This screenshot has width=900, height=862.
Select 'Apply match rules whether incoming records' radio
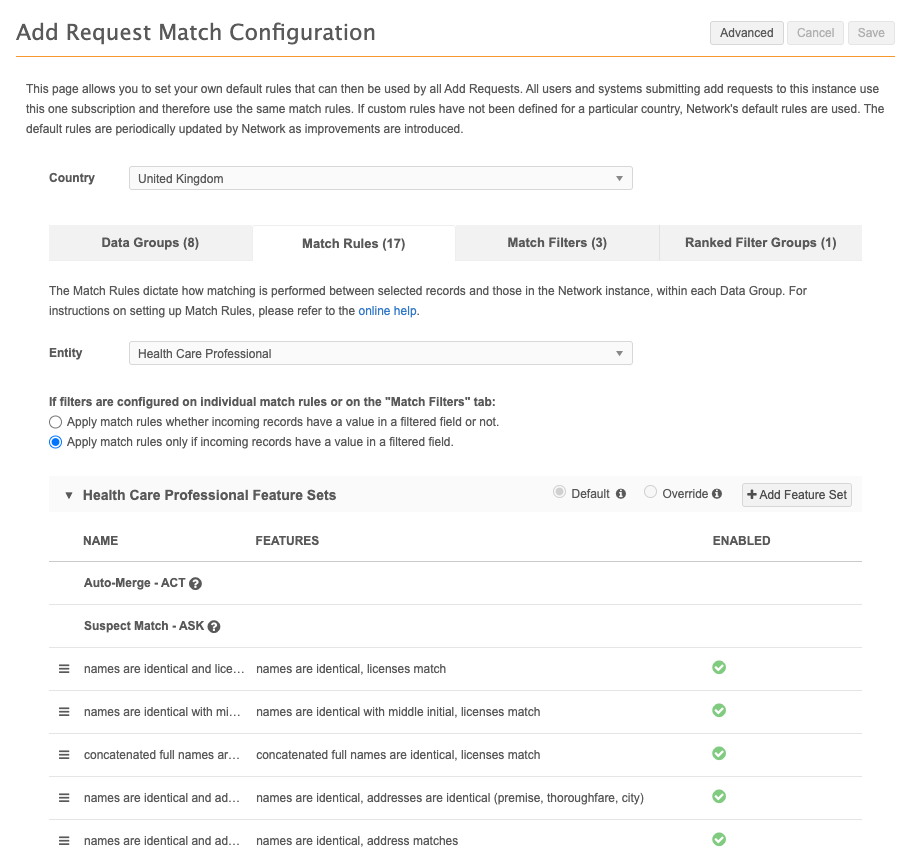(56, 422)
